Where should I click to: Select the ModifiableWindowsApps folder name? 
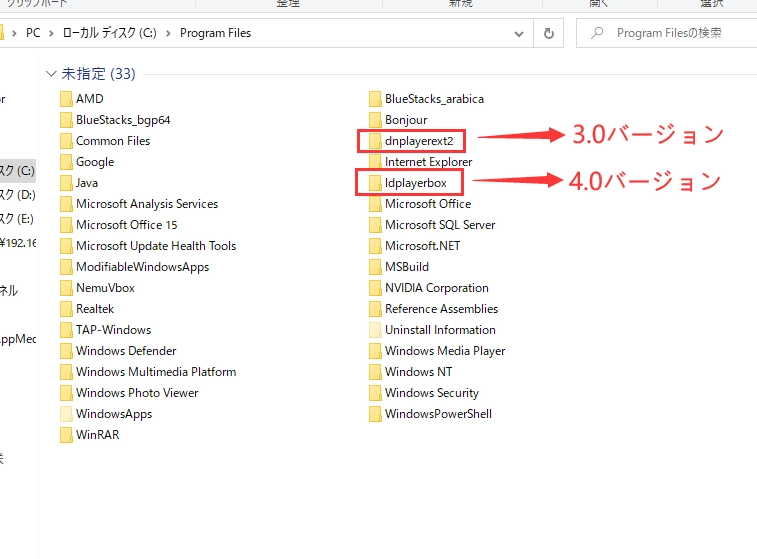[142, 267]
